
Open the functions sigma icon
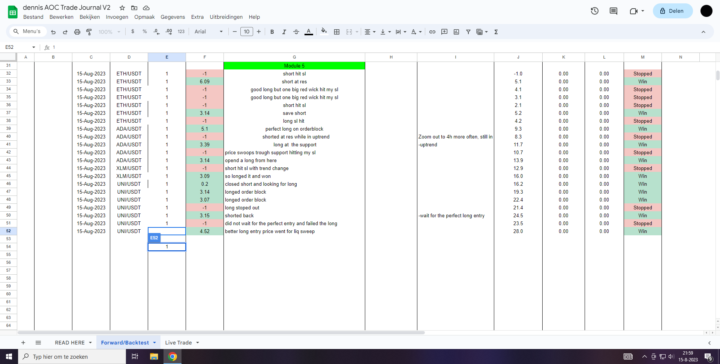tap(496, 32)
